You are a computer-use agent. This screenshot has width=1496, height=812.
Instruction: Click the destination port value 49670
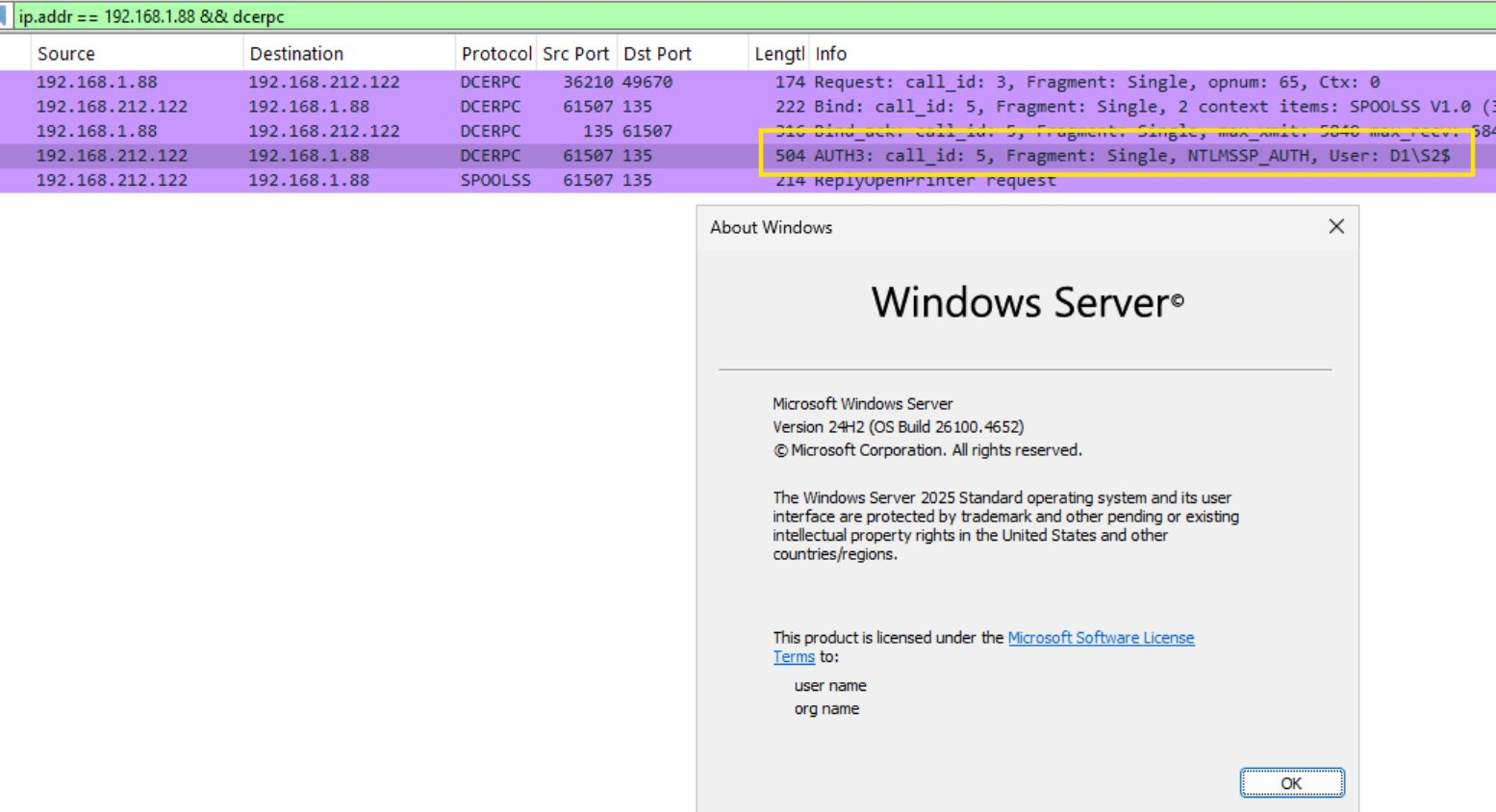tap(648, 82)
